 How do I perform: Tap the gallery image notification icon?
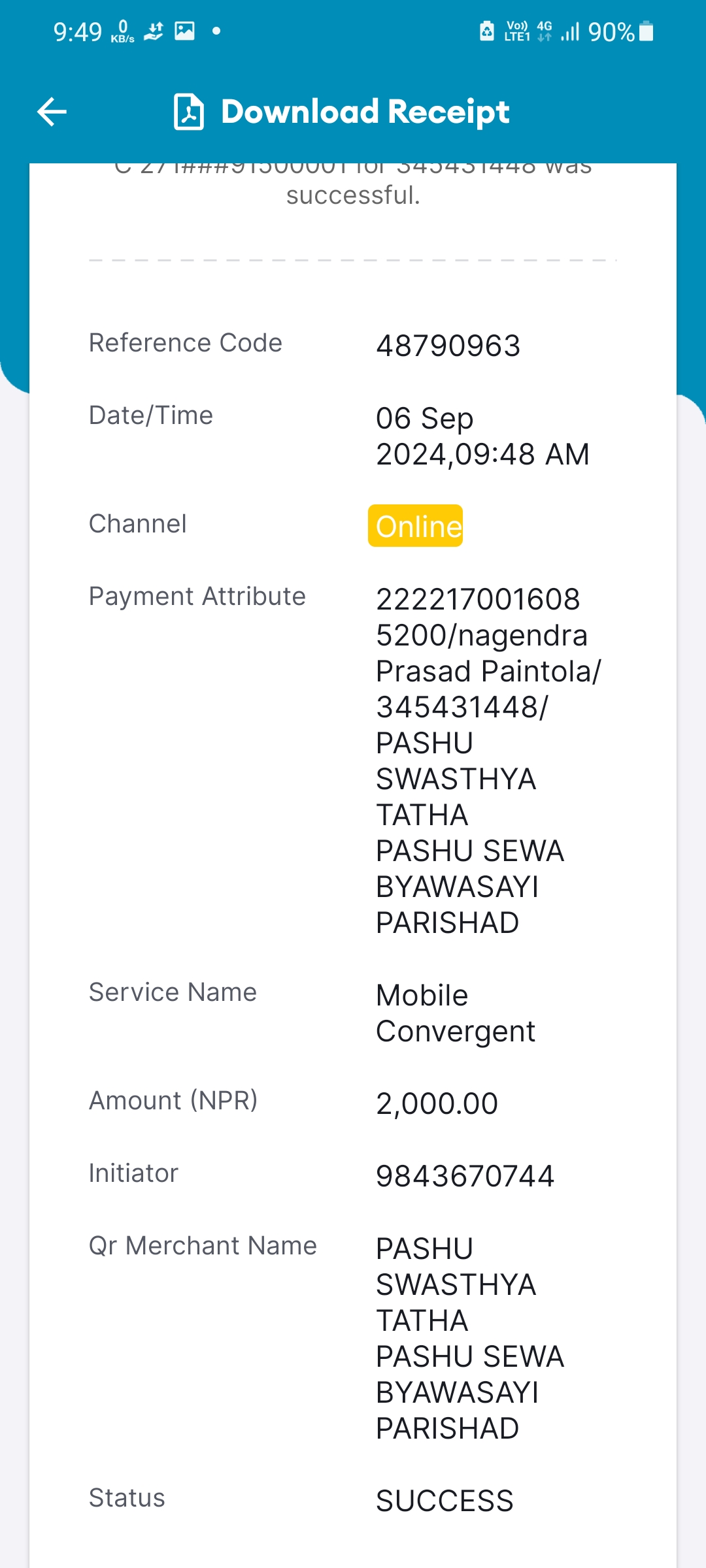pyautogui.click(x=185, y=31)
